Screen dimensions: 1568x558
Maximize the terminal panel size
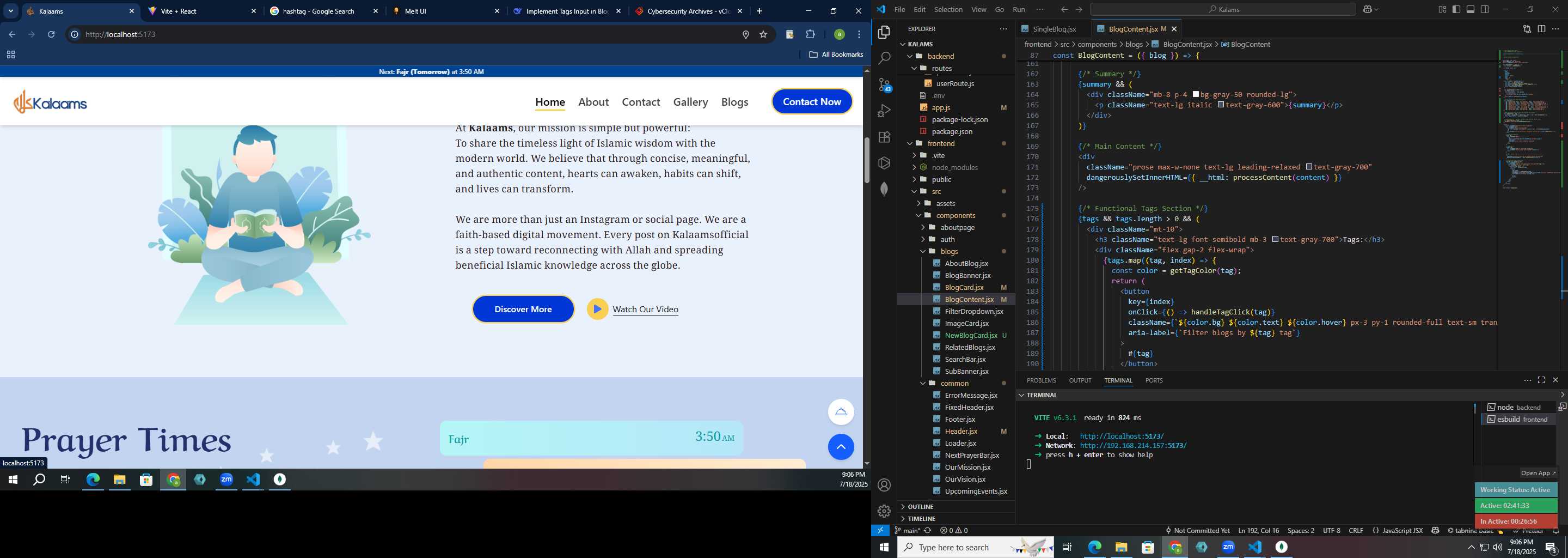(1541, 380)
